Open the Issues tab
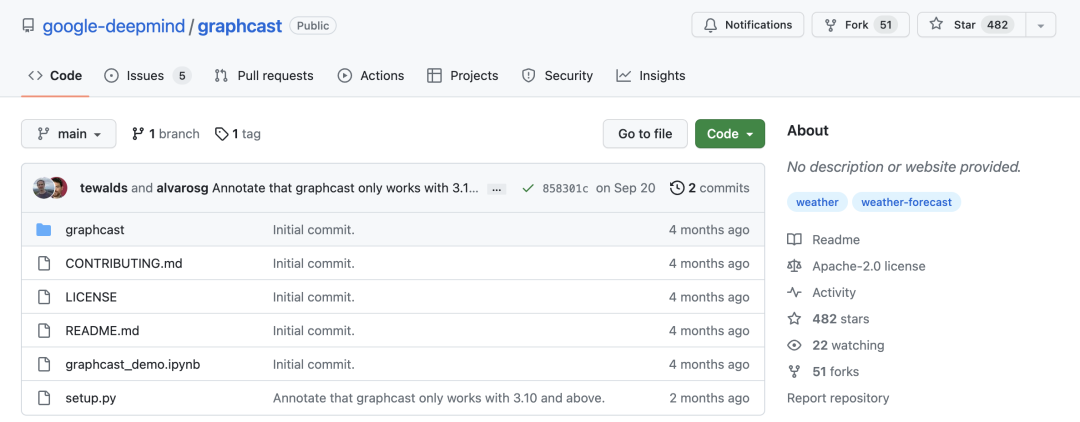Screen dimensions: 1080x422 click(x=147, y=76)
